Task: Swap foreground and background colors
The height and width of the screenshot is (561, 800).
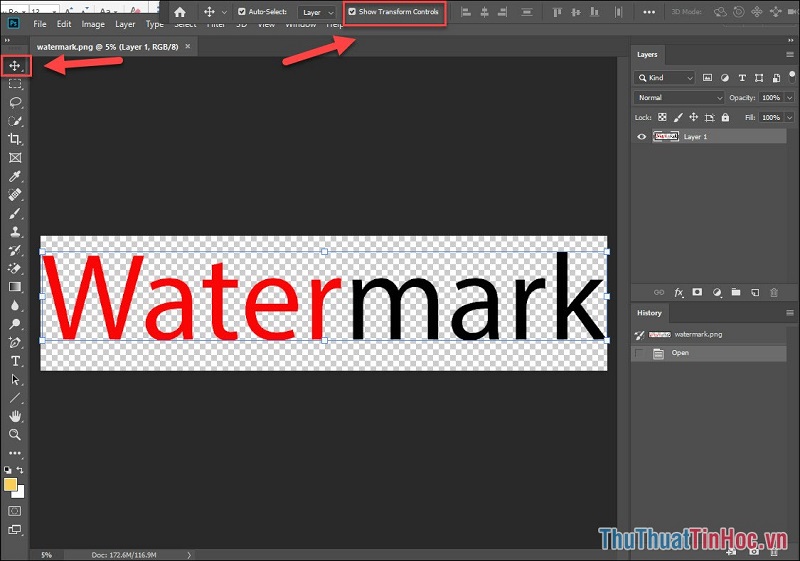Action: (x=20, y=470)
